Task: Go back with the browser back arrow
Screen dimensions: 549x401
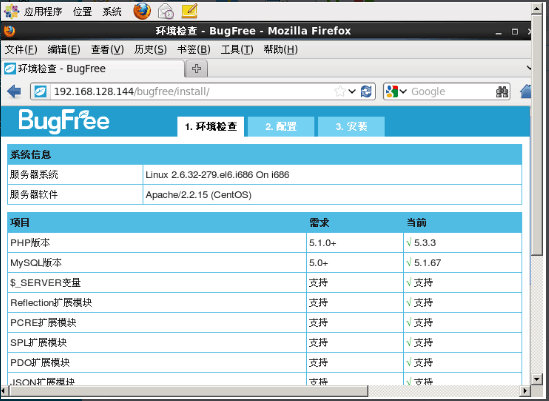Action: [x=14, y=91]
